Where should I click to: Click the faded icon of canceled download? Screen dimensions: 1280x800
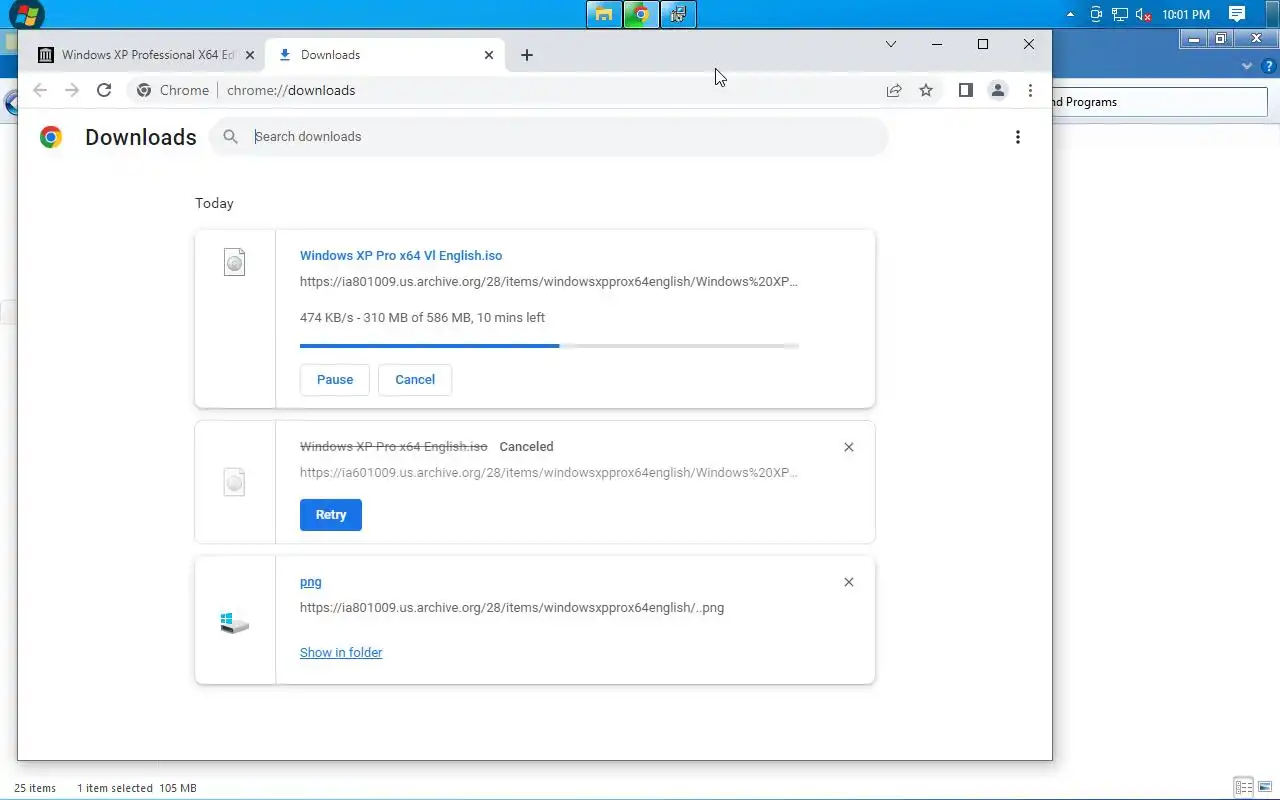point(234,483)
